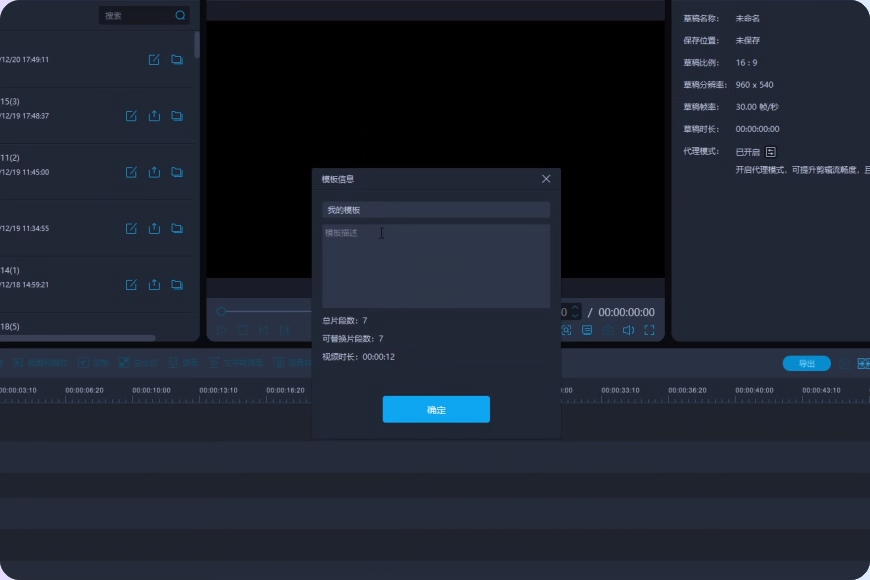Click timeline ruler at 00:00:06:20
The image size is (870, 580).
click(84, 391)
